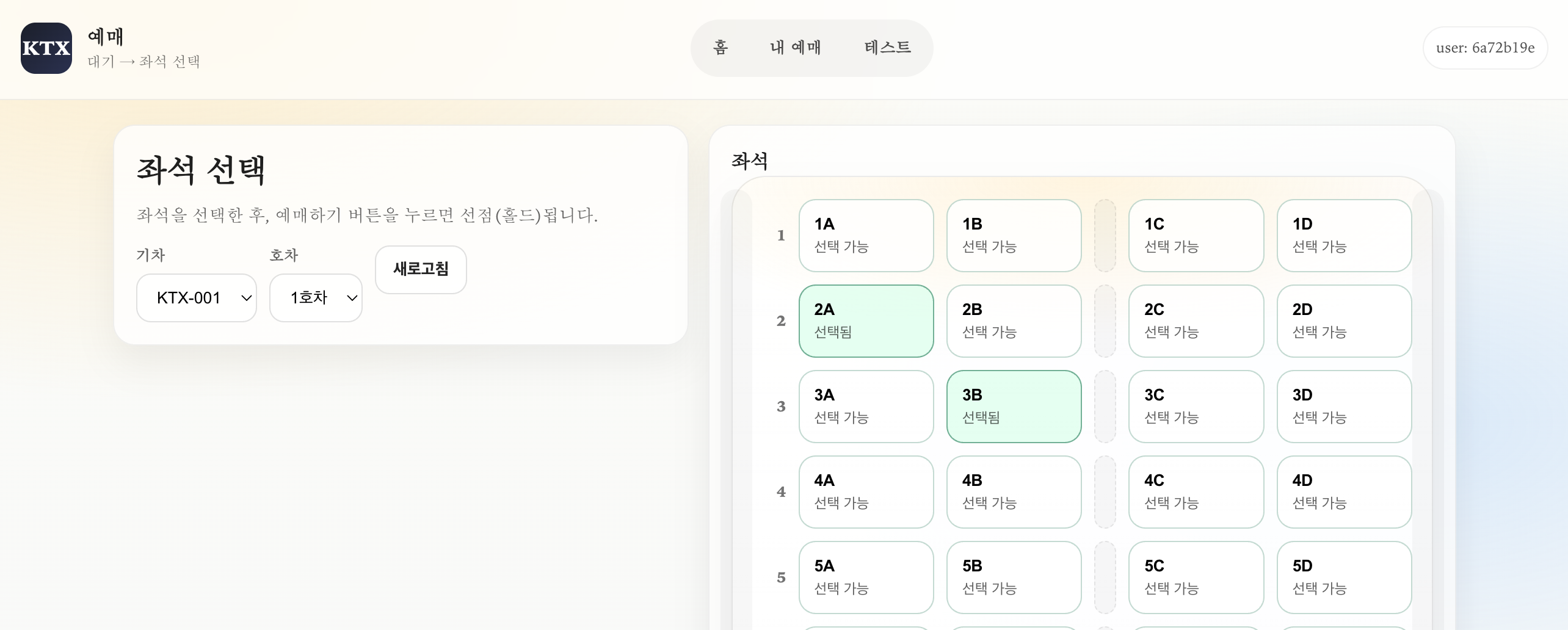Click the user: 6a72b19e badge
This screenshot has width=1568, height=630.
[x=1484, y=48]
